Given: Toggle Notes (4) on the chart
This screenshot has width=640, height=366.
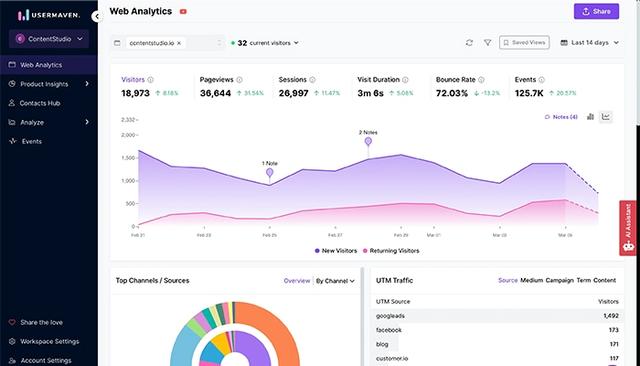Looking at the screenshot, I should coord(561,117).
